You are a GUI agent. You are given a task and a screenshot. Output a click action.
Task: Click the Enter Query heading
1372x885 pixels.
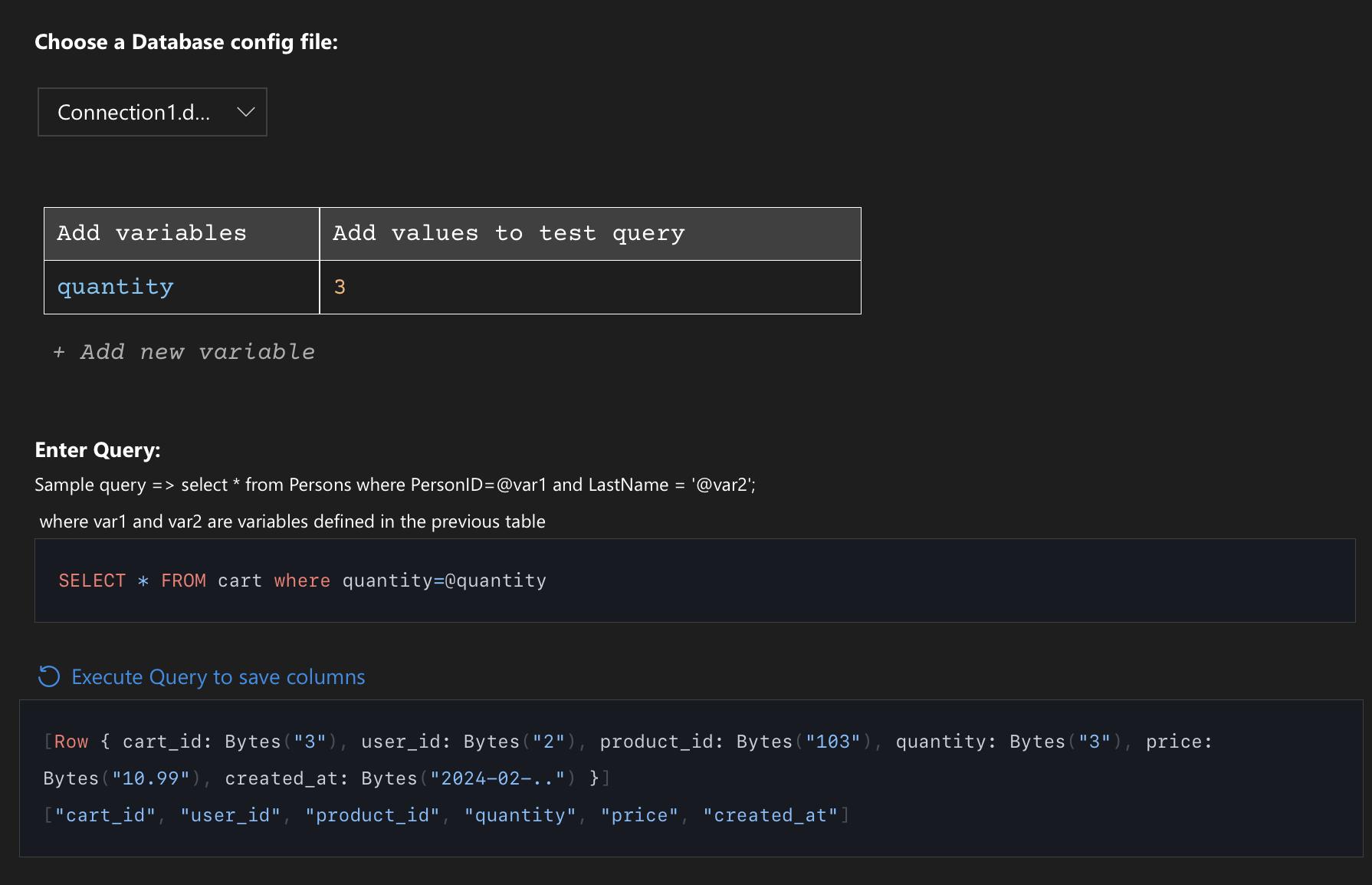(x=97, y=450)
